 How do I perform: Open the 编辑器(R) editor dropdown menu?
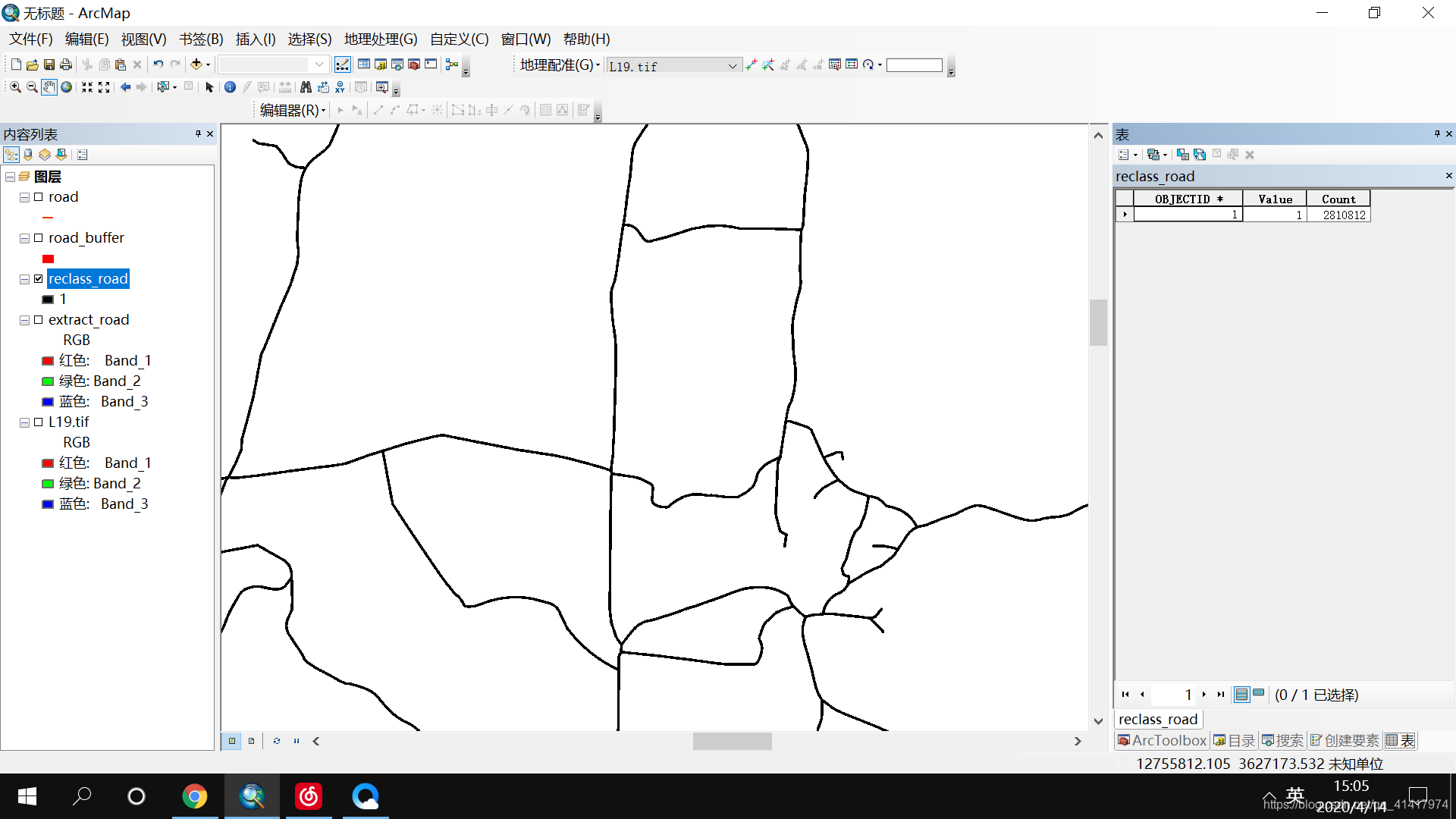(293, 110)
